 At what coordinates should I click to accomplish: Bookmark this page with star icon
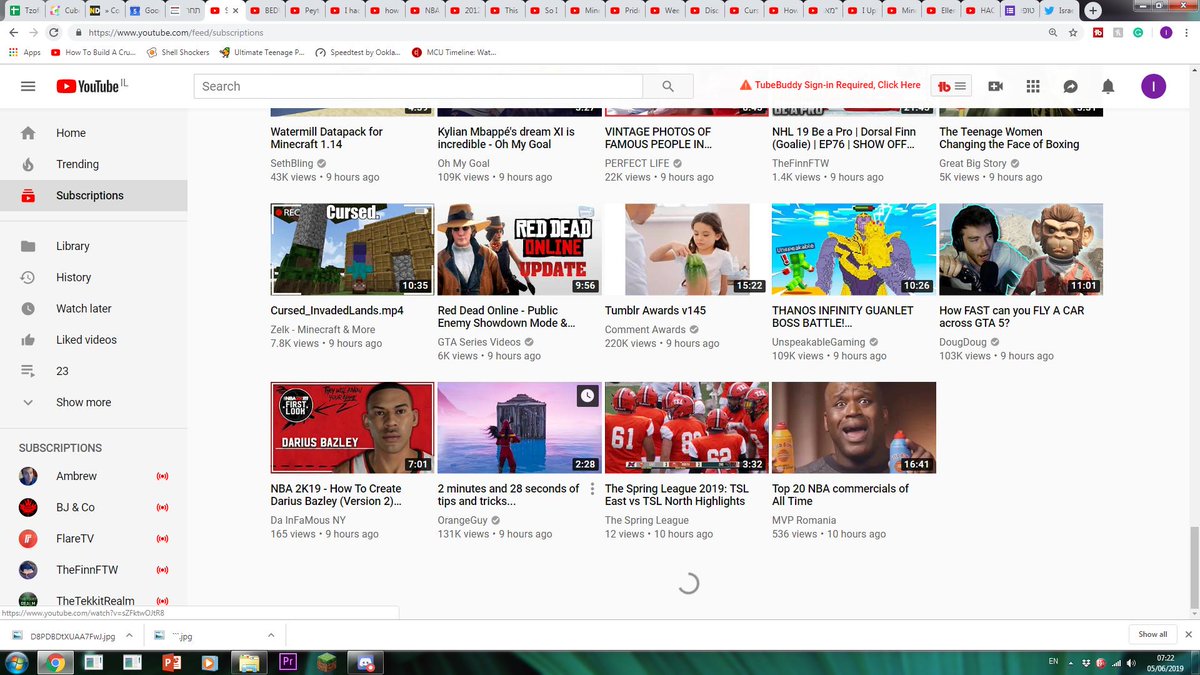point(1073,32)
